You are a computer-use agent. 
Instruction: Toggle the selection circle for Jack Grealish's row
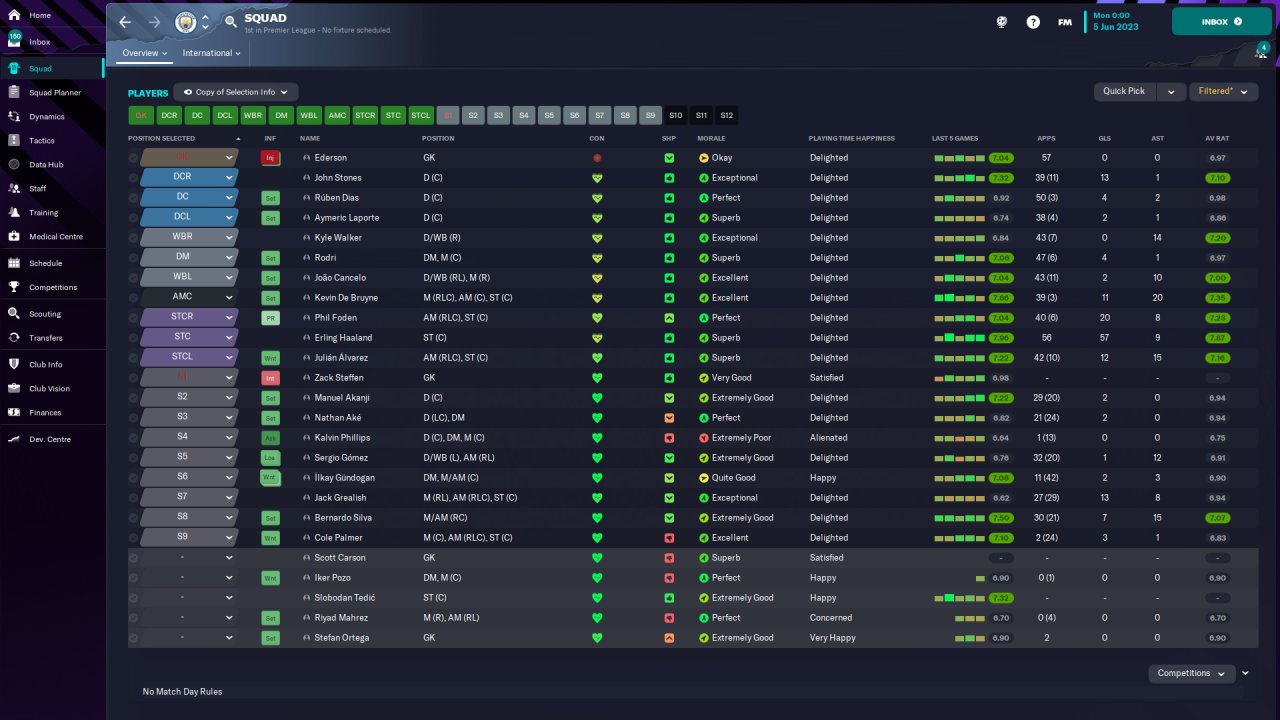[134, 497]
